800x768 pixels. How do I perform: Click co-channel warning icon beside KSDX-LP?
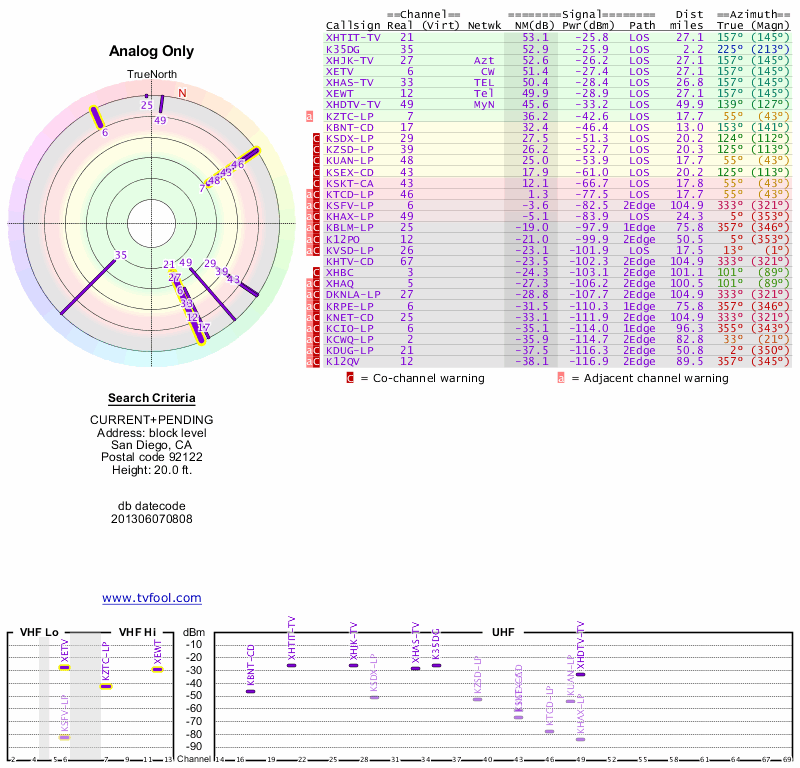(318, 138)
